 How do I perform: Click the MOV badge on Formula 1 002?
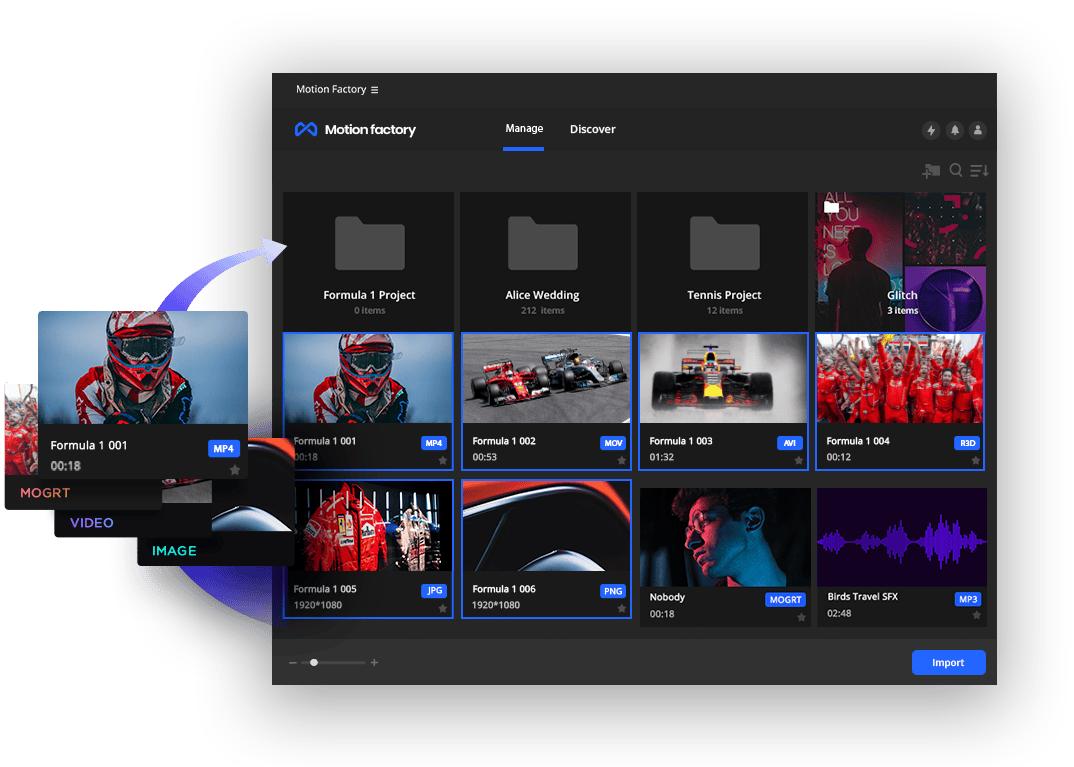(x=613, y=443)
